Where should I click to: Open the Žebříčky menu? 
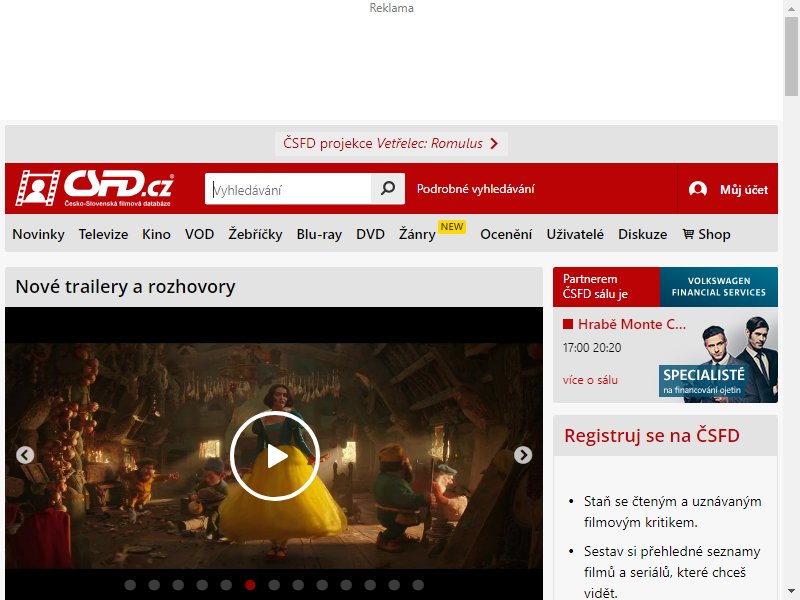click(x=255, y=234)
